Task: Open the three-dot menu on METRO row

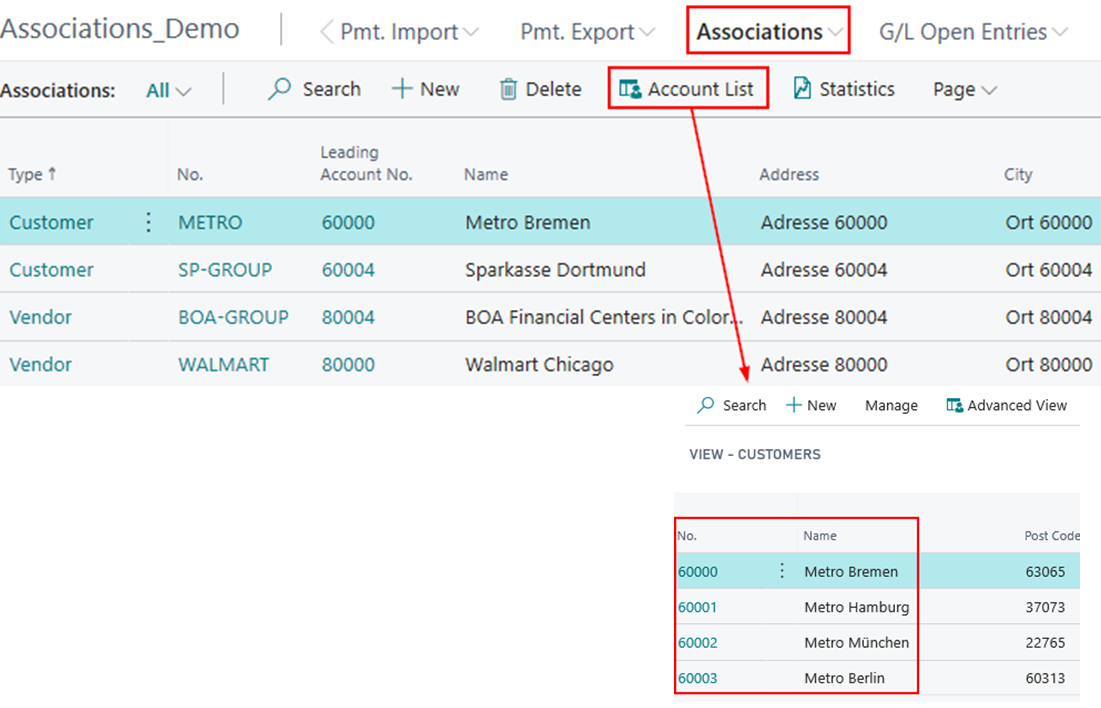Action: click(x=148, y=222)
